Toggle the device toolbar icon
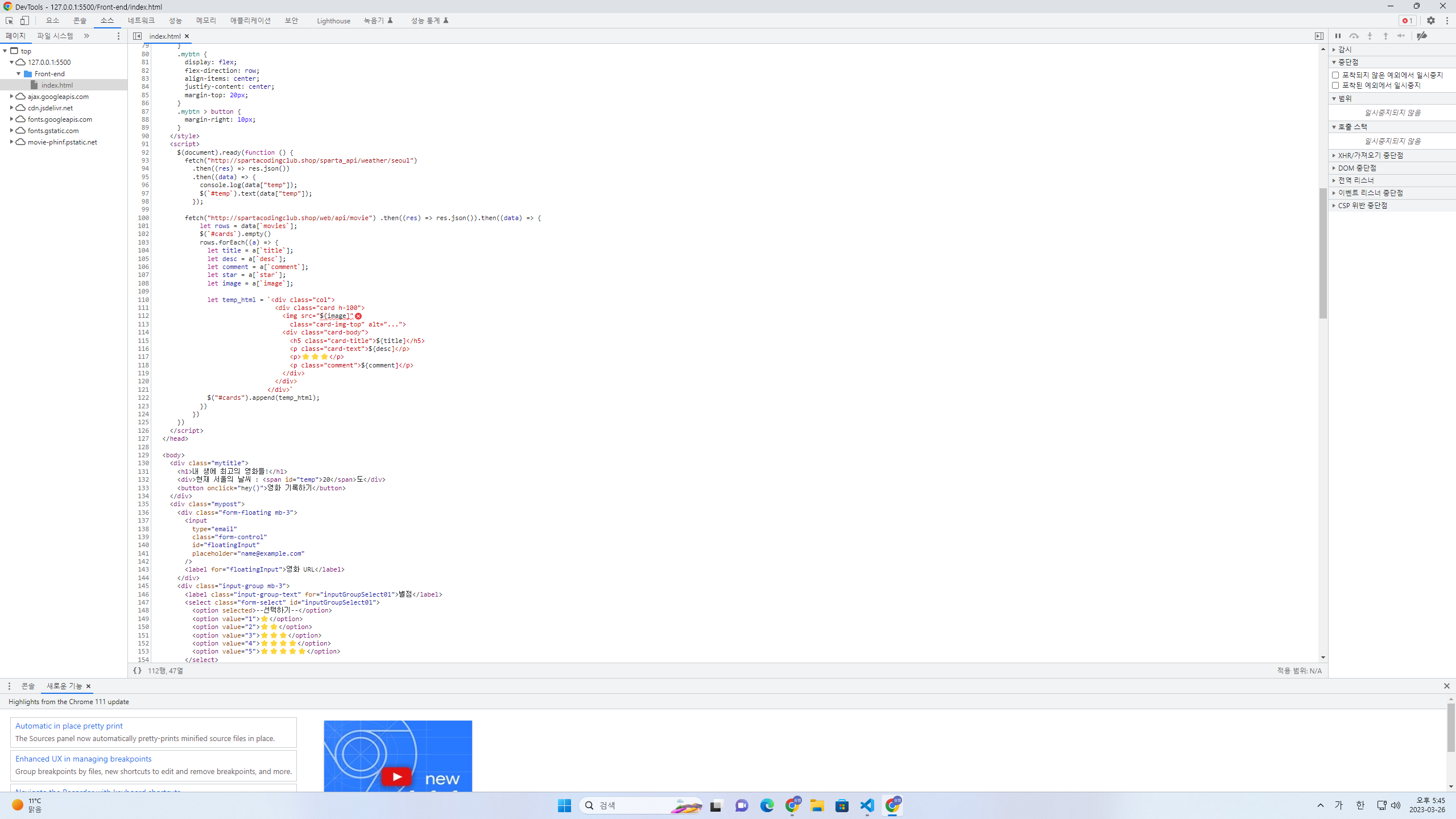The image size is (1456, 819). [24, 20]
